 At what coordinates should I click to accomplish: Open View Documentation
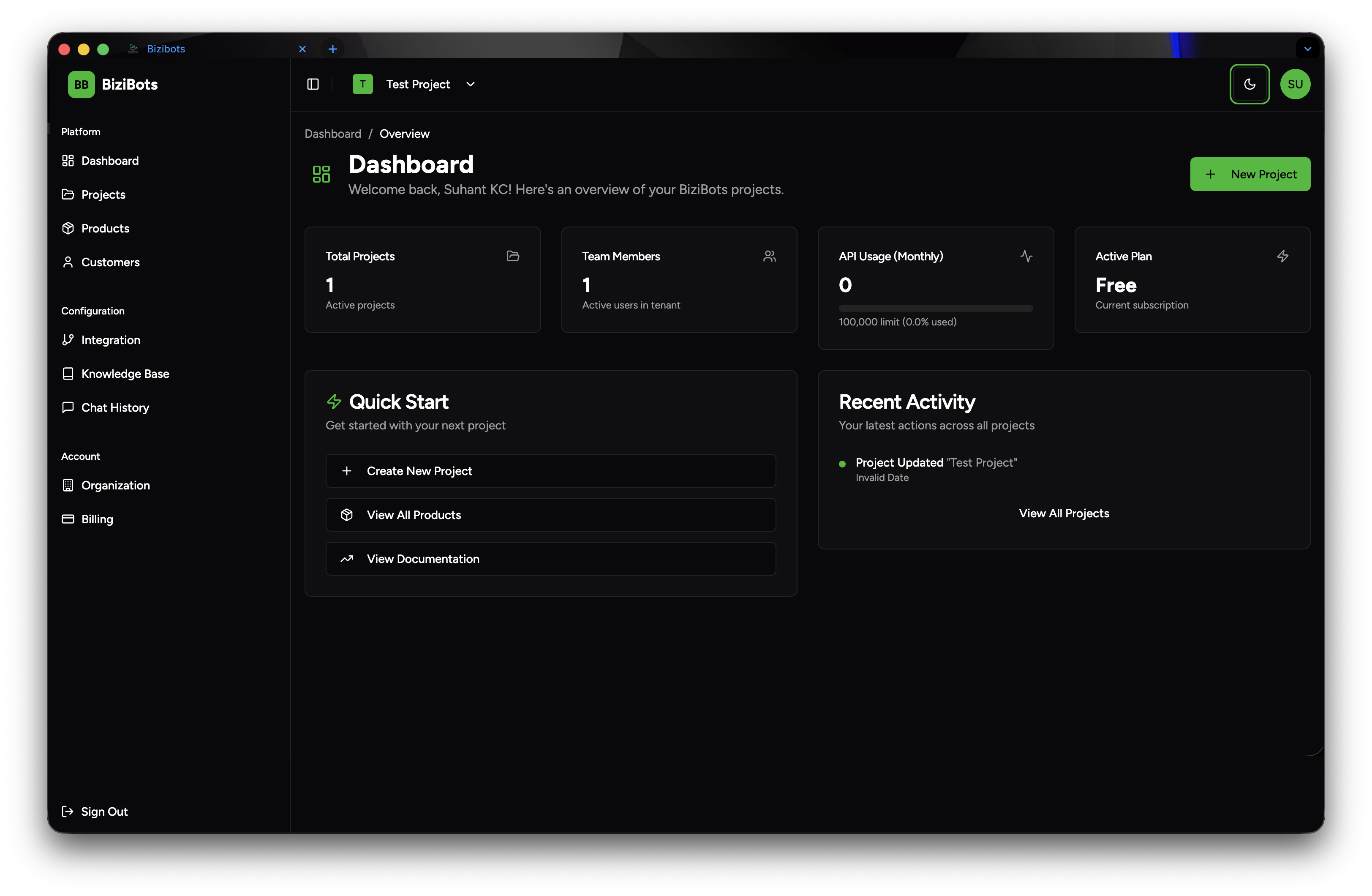coord(550,558)
